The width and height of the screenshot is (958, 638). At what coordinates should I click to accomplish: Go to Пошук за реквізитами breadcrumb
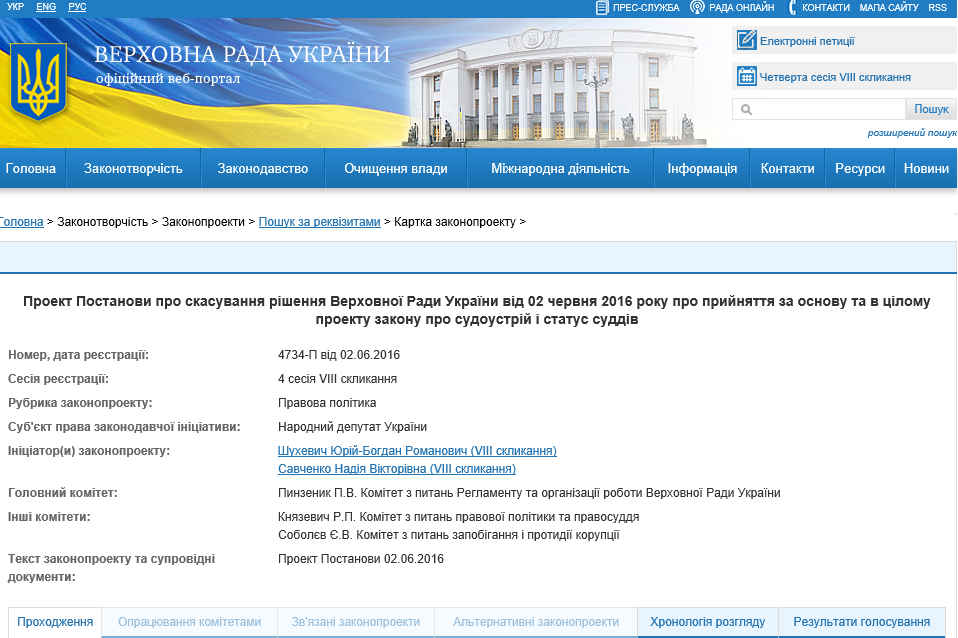click(319, 222)
